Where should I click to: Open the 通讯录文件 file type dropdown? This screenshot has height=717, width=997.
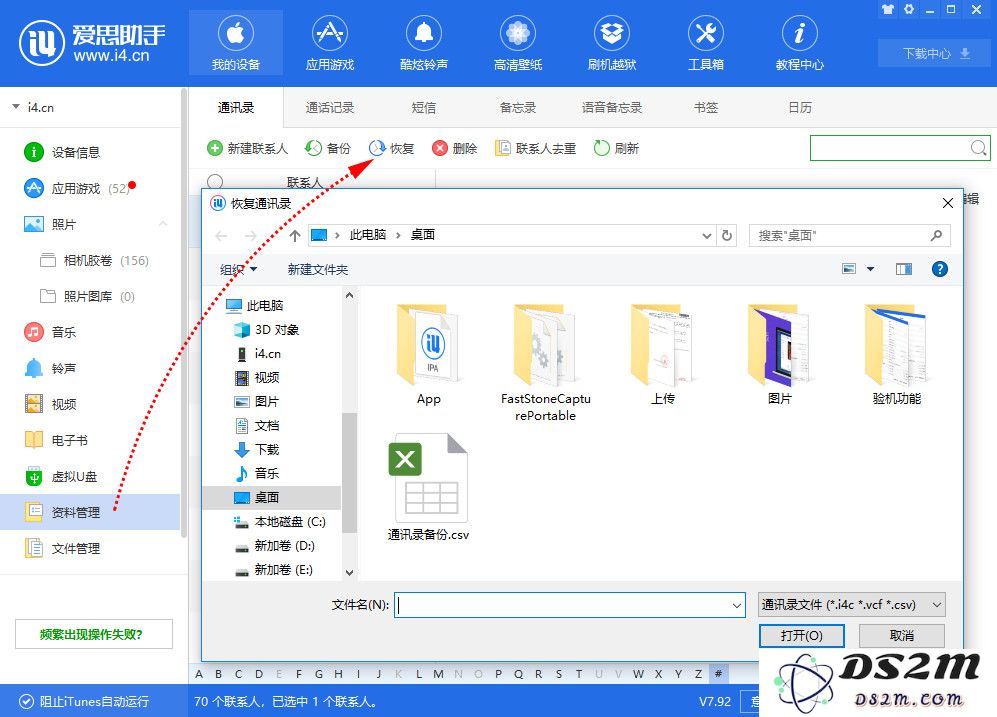(x=851, y=604)
